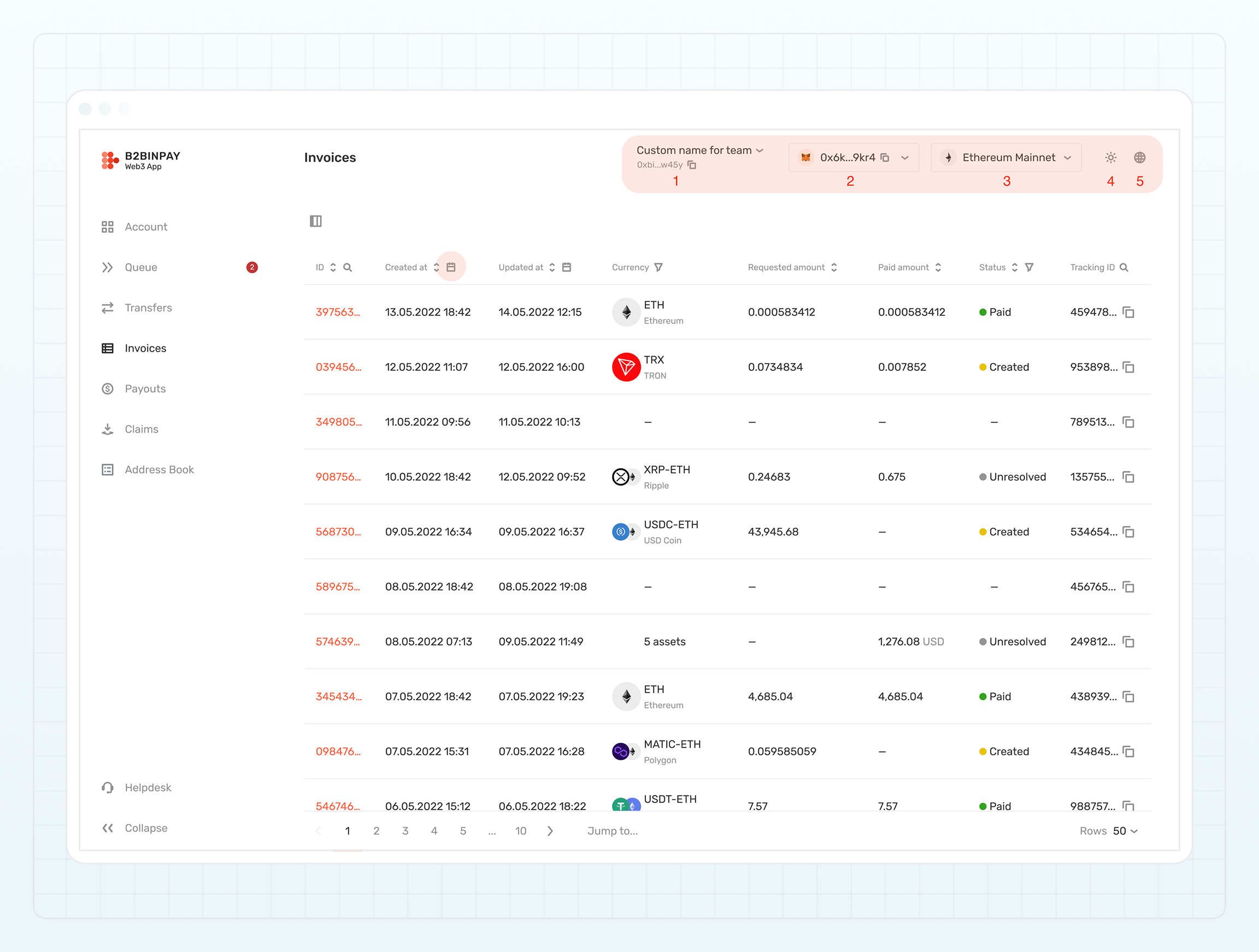Toggle sort order of Paid amount column
The width and height of the screenshot is (1259, 952).
click(x=938, y=268)
